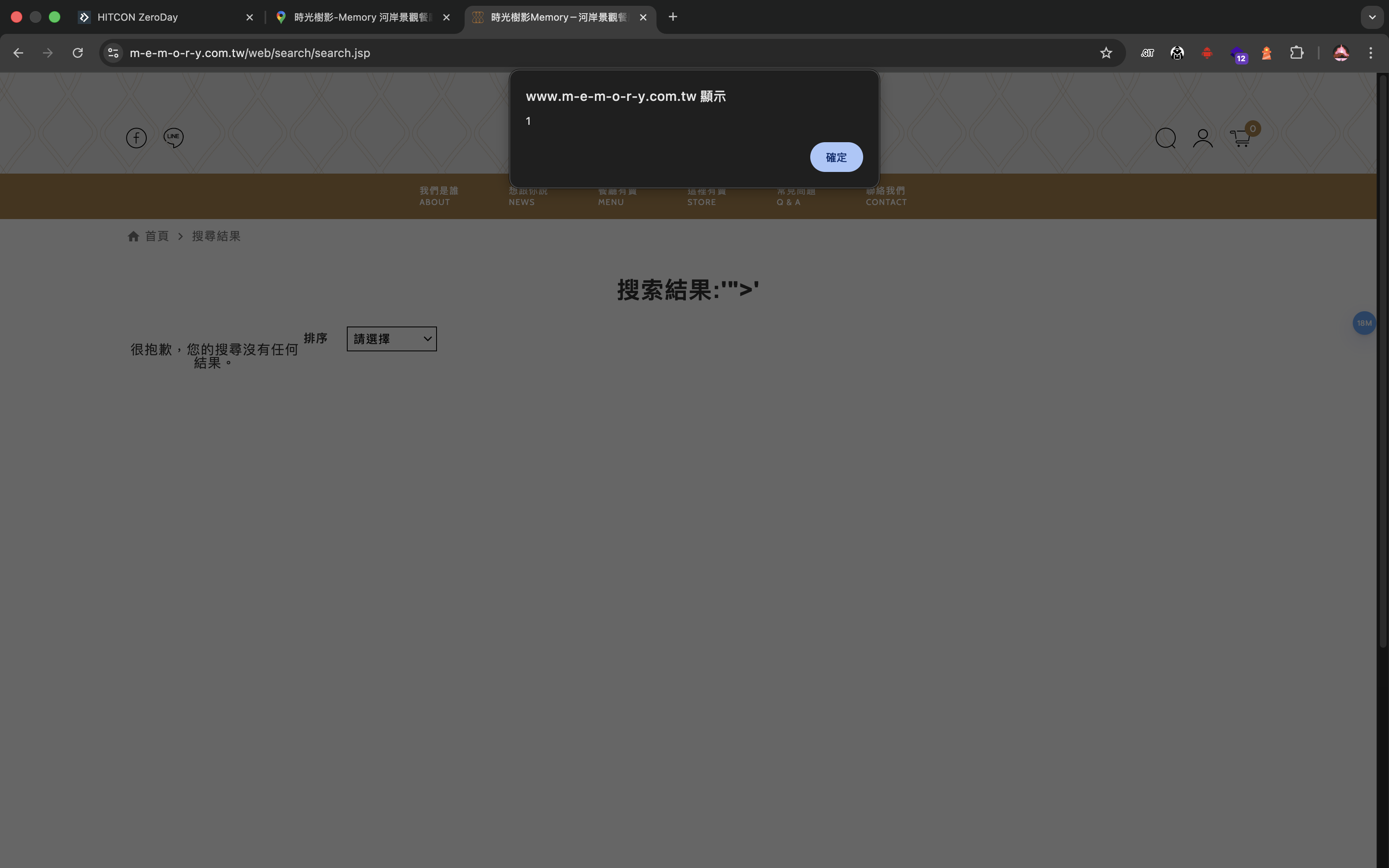Open the Chrome profile avatar

coord(1341,53)
